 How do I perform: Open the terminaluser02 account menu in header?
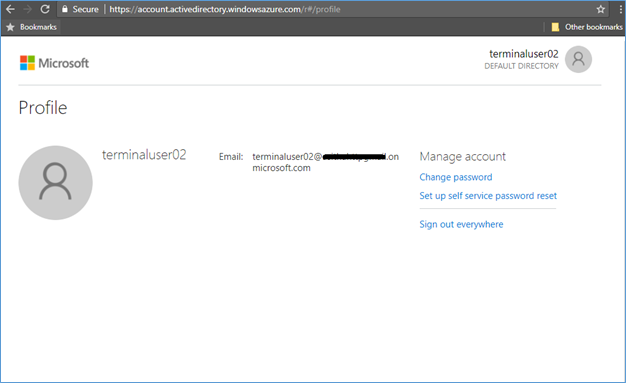[524, 54]
